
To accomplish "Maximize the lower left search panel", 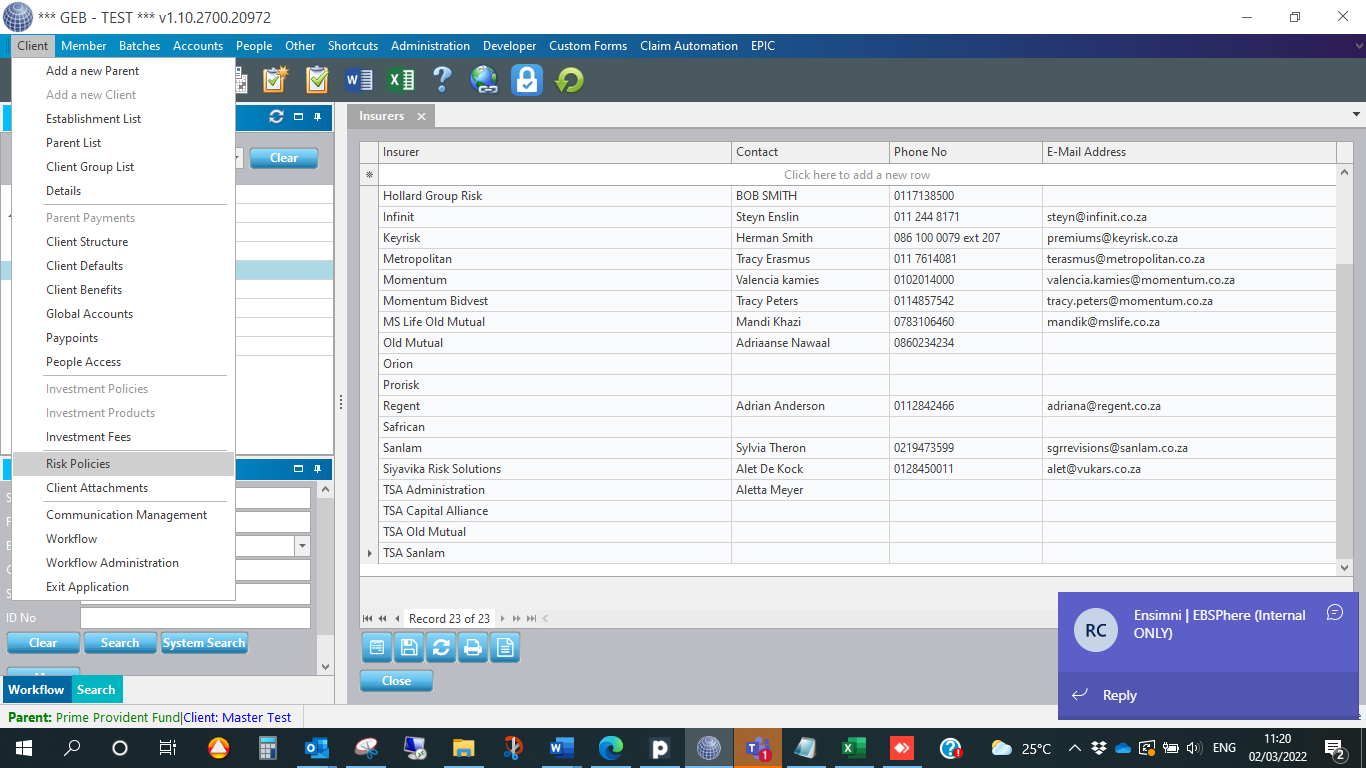I will [x=298, y=469].
